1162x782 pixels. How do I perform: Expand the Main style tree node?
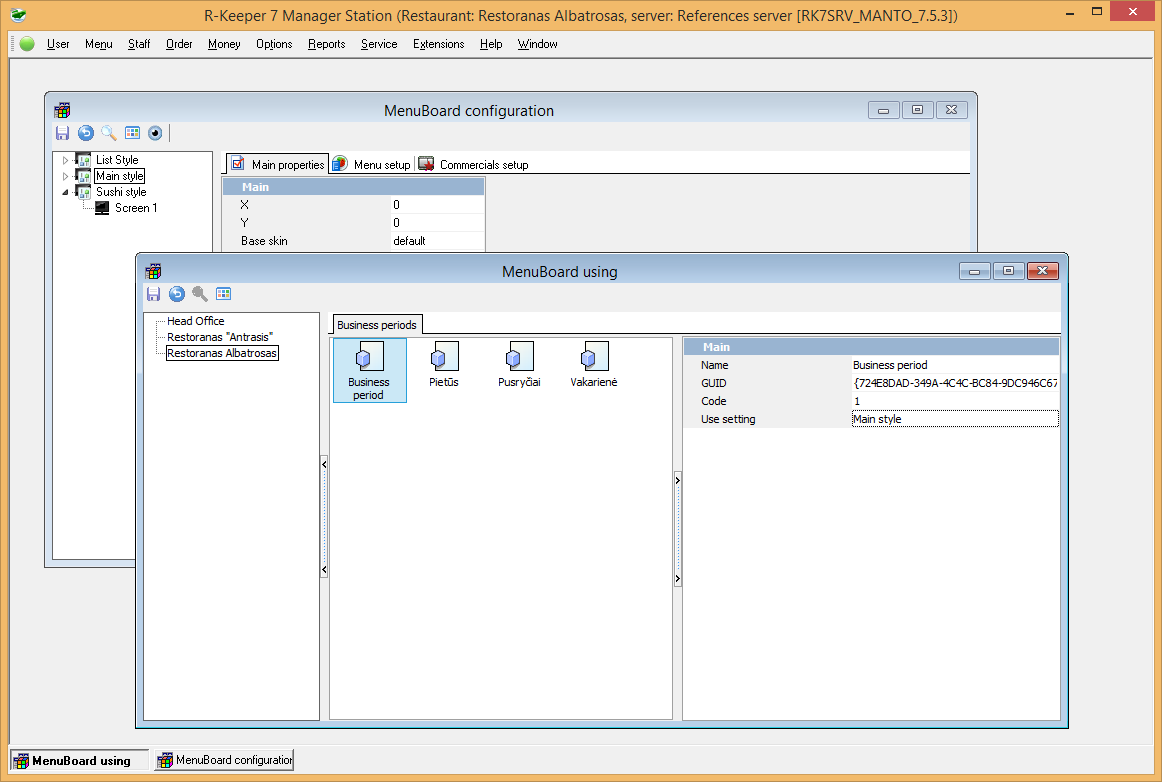coord(65,176)
